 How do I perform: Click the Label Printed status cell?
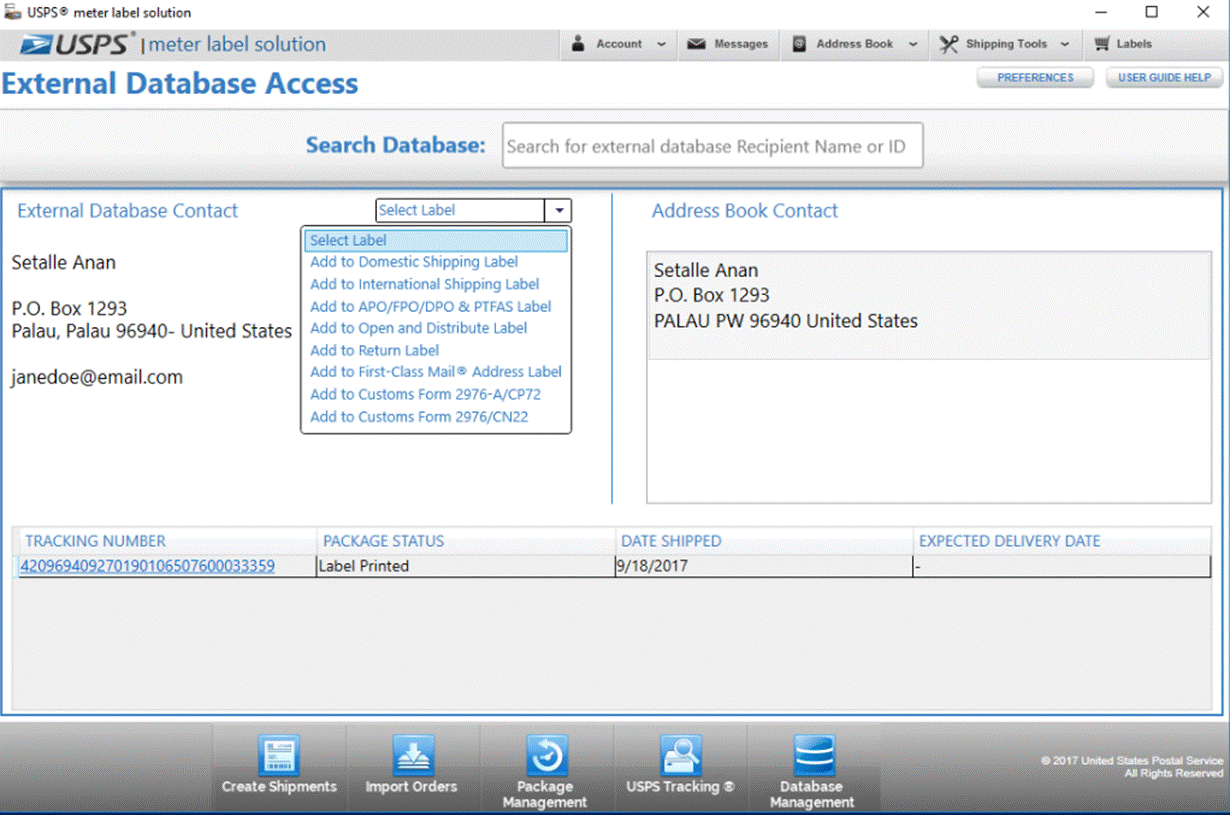click(x=466, y=566)
